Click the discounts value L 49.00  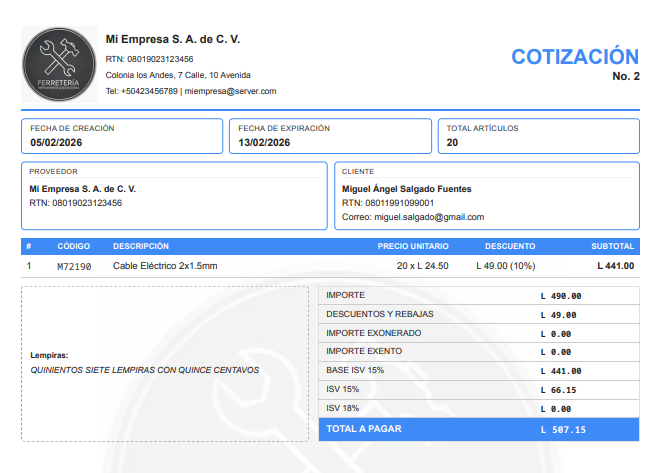click(558, 315)
